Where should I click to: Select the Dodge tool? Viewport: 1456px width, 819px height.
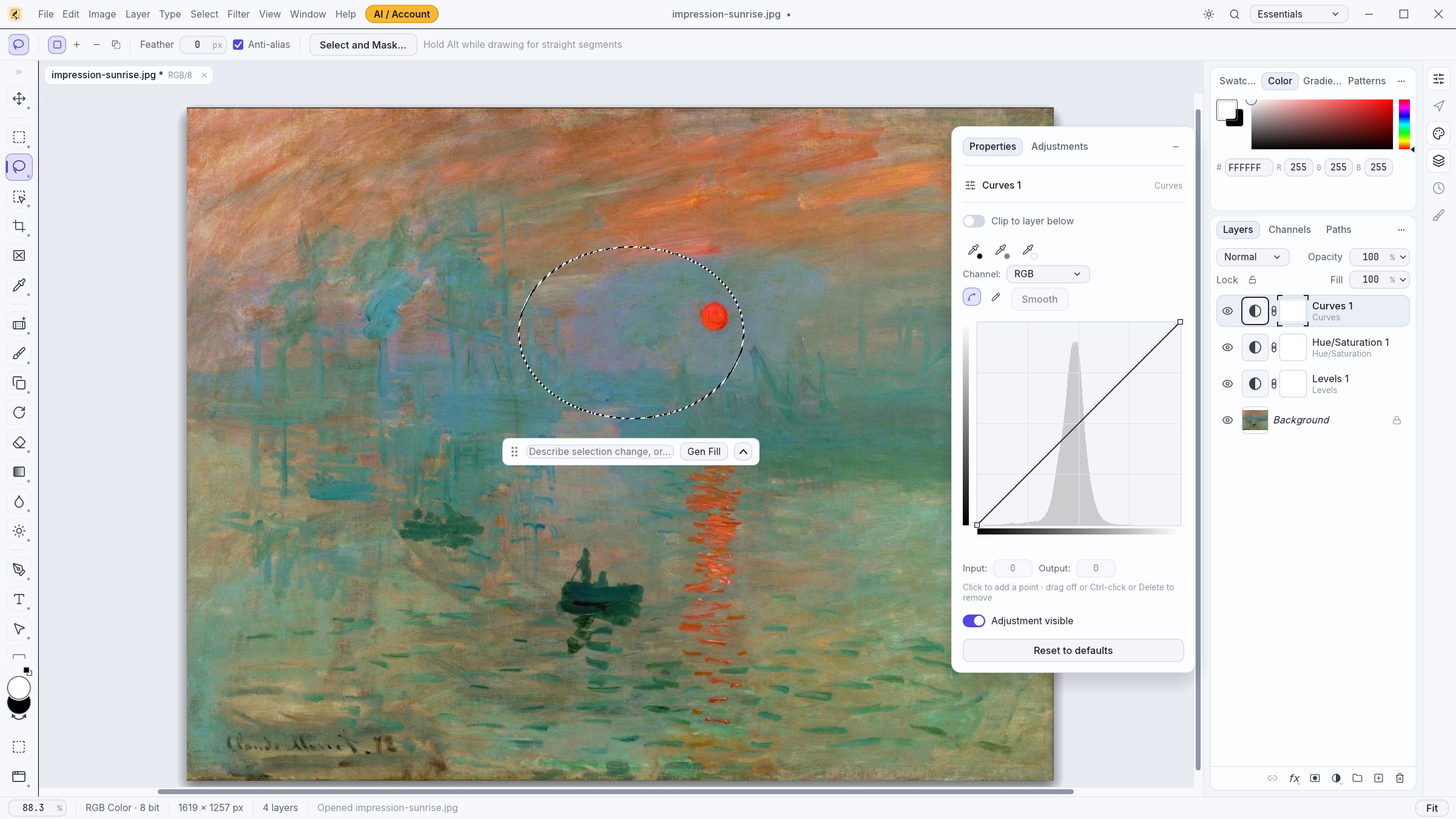(19, 531)
